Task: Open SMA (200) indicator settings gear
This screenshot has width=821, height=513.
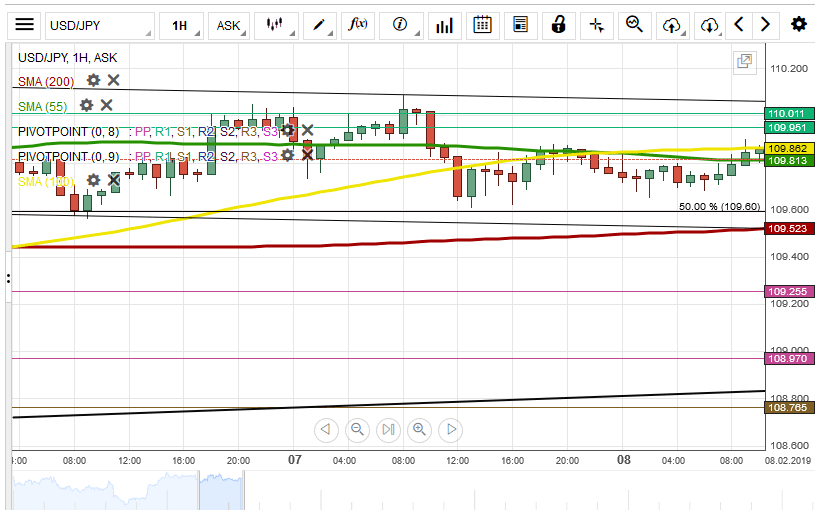Action: point(93,80)
